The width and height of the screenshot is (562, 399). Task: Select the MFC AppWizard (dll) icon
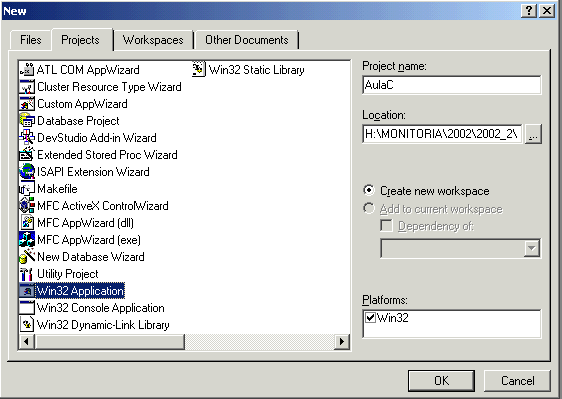tap(27, 223)
